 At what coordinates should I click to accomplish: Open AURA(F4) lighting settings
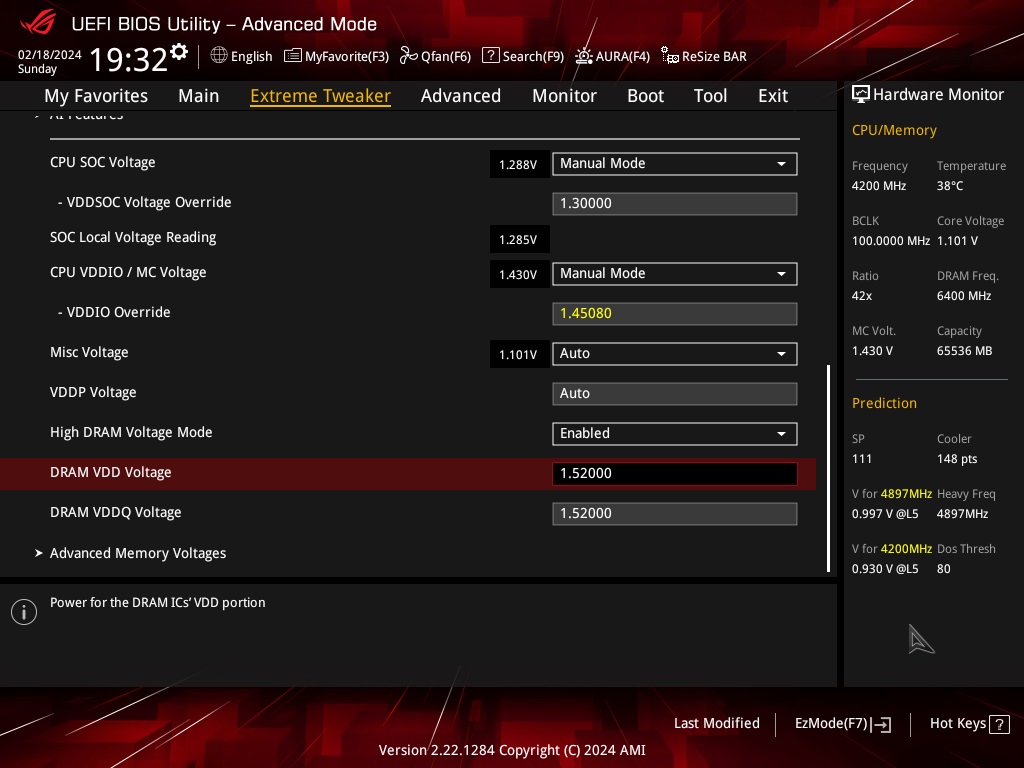(612, 56)
